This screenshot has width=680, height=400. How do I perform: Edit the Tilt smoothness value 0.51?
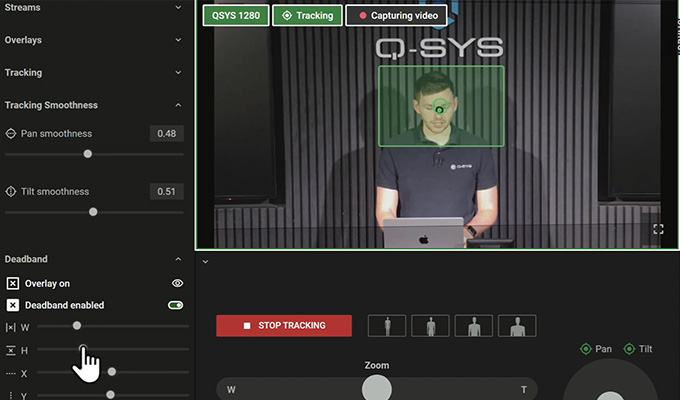click(167, 191)
